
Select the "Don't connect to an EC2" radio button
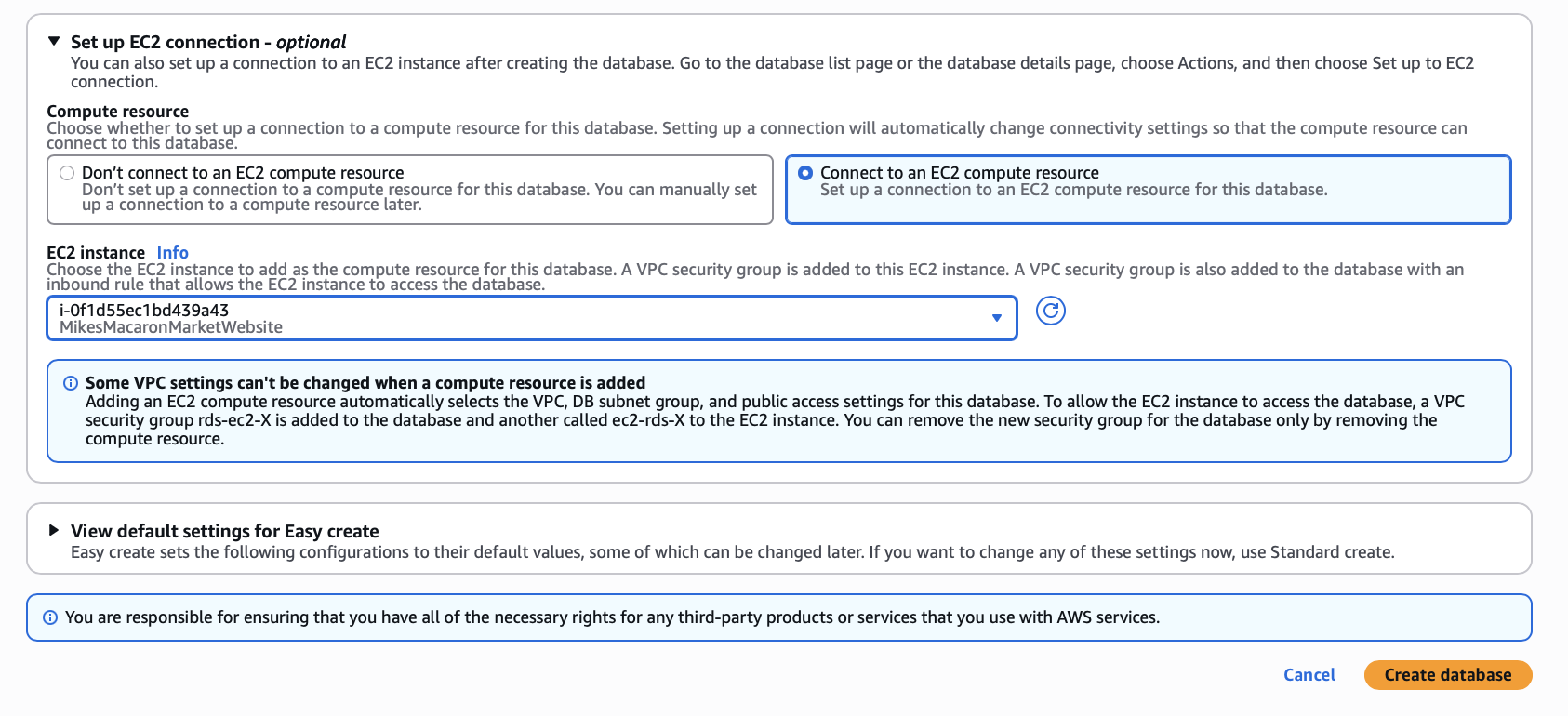67,173
